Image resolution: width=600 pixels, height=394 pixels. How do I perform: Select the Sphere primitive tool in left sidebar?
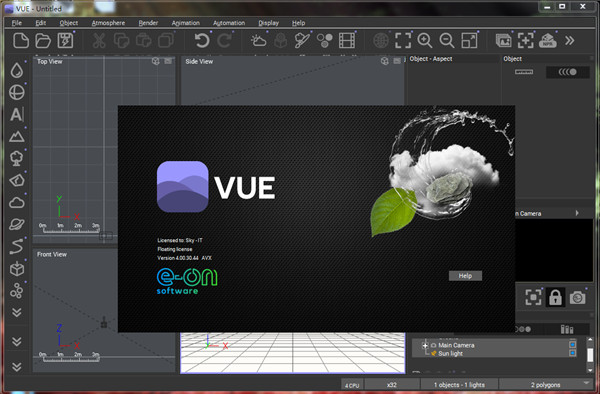click(16, 93)
